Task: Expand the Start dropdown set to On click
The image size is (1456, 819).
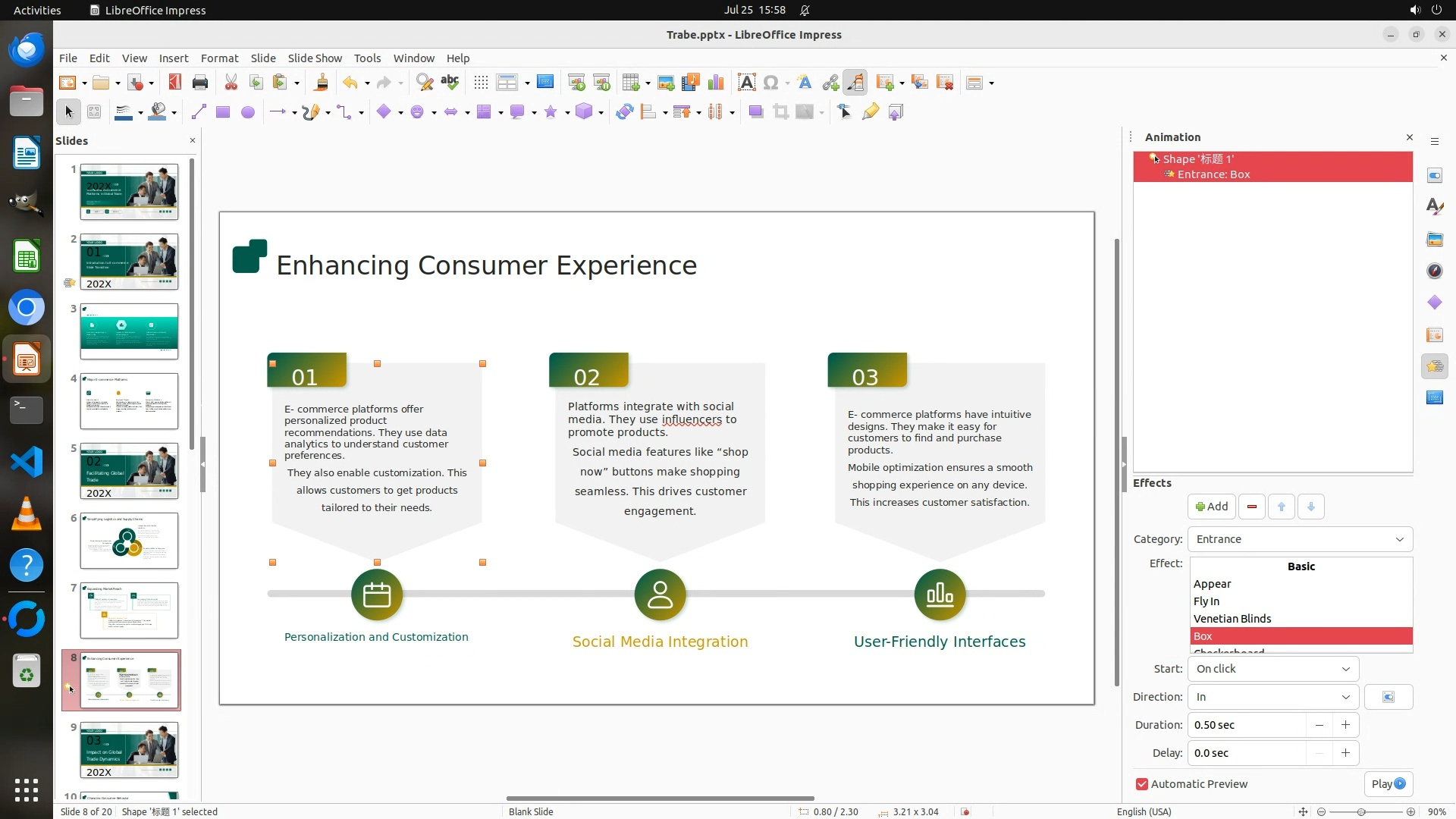Action: point(1273,669)
